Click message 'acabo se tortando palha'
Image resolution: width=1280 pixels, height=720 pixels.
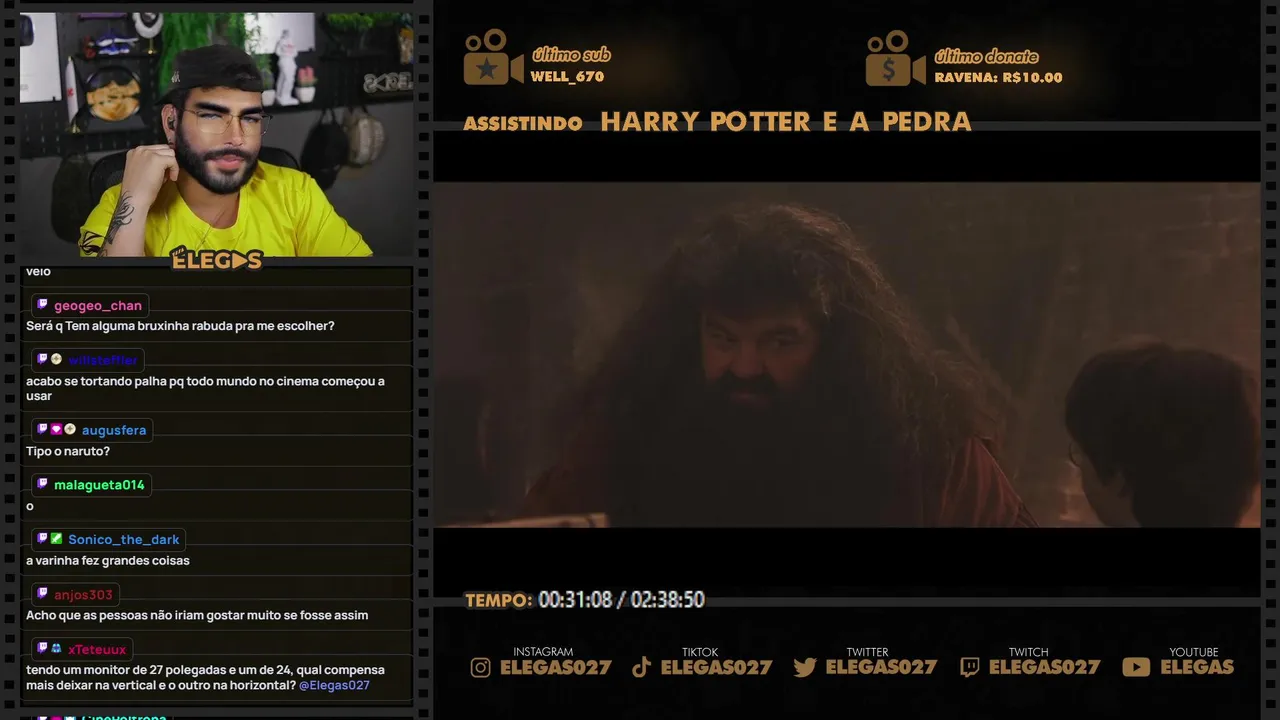[x=205, y=389]
